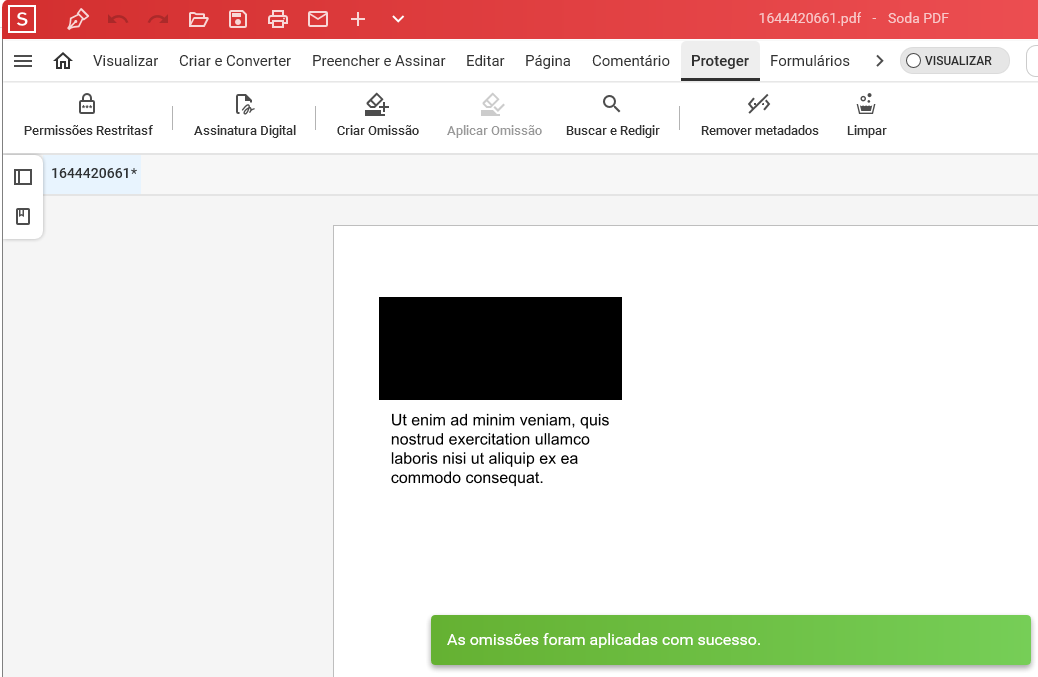Switch to Preencher e Assinar tab
The width and height of the screenshot is (1038, 677).
pos(379,61)
